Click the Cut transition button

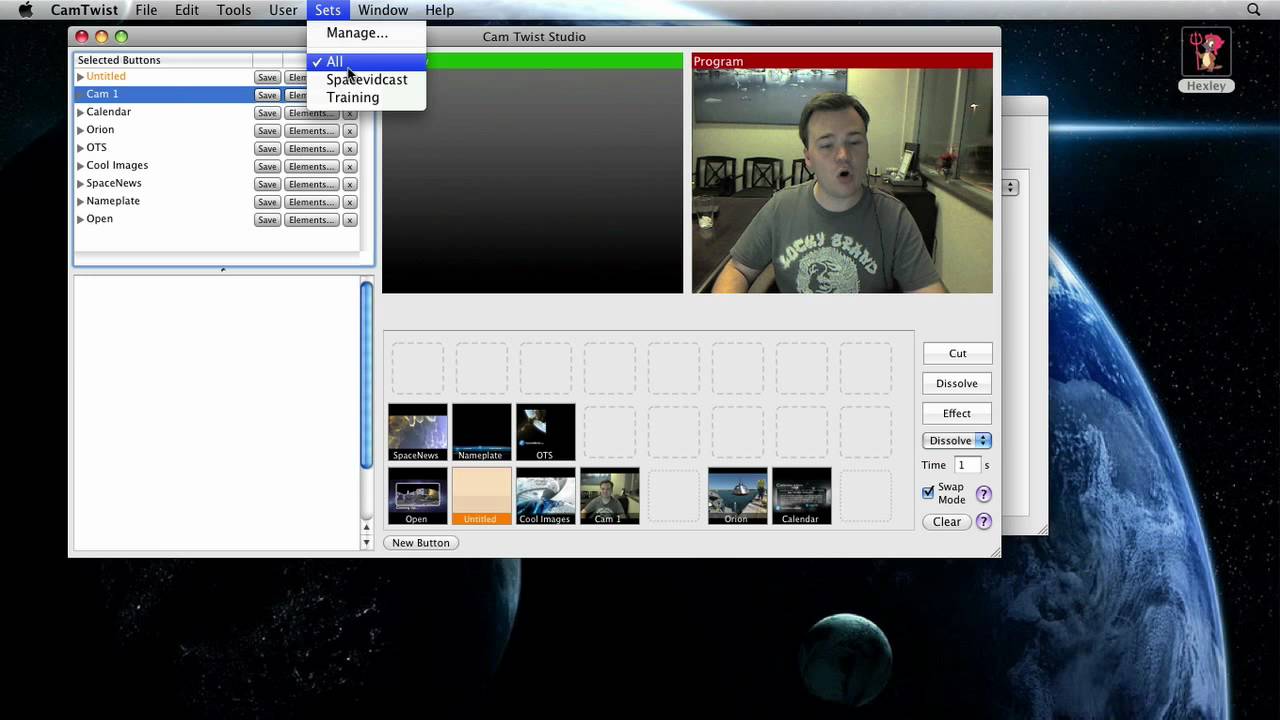pyautogui.click(x=957, y=353)
